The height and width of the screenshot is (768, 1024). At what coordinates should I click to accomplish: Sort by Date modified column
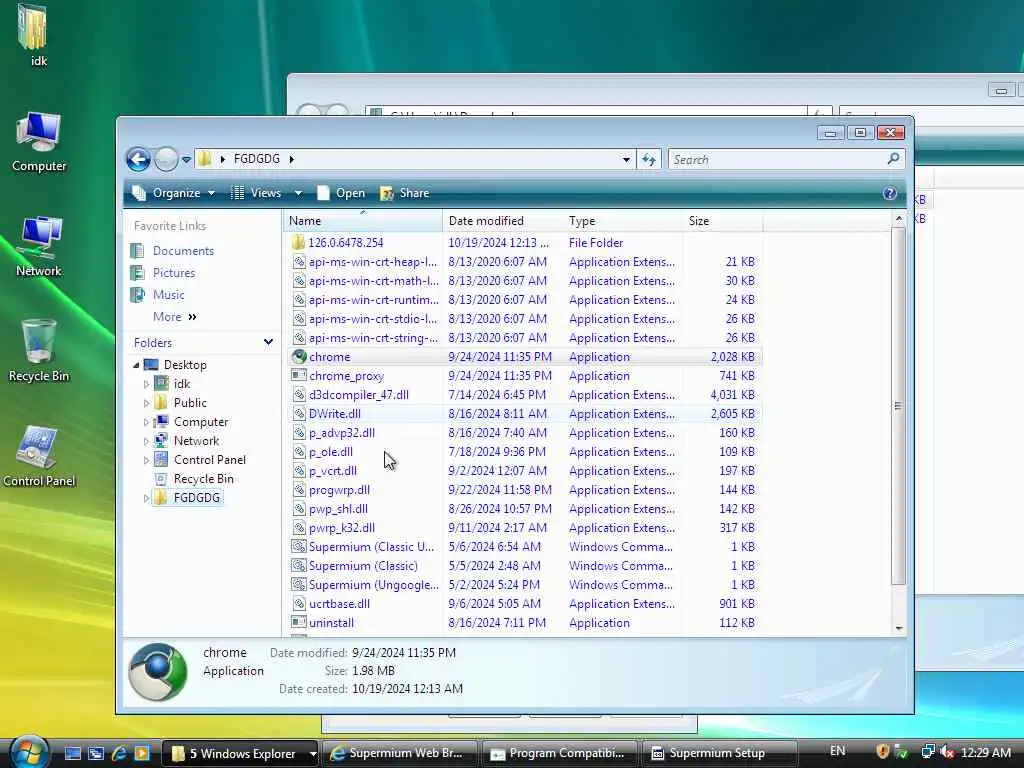(x=502, y=221)
